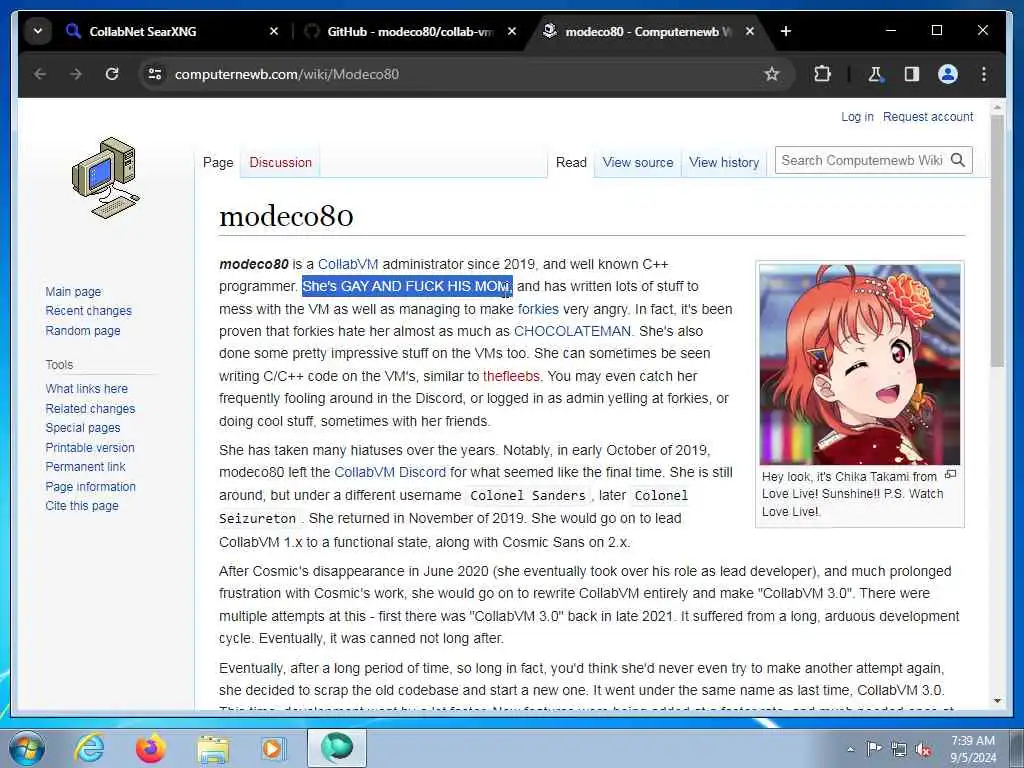Open Related changes tool
Viewport: 1024px width, 768px height.
click(x=90, y=409)
